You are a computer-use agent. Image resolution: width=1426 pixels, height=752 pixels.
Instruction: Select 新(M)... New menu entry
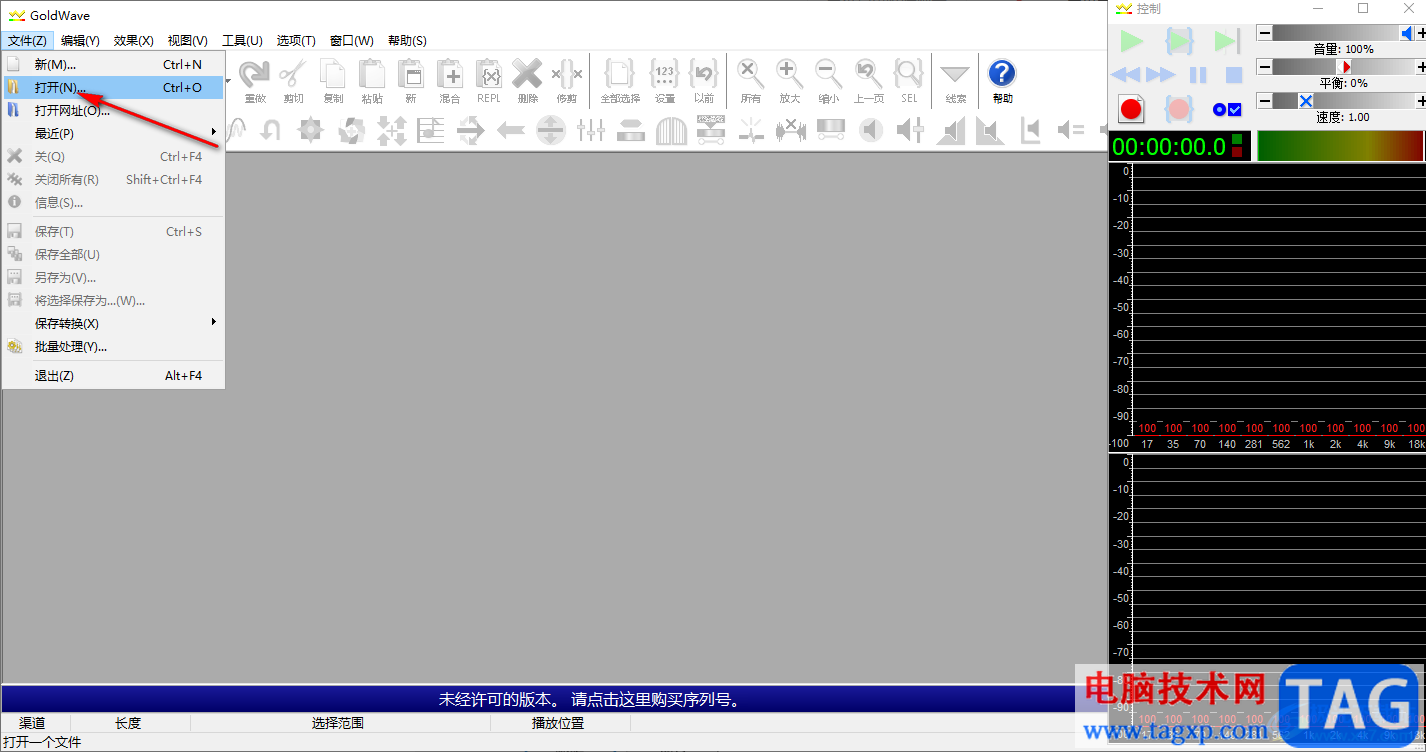pos(113,64)
